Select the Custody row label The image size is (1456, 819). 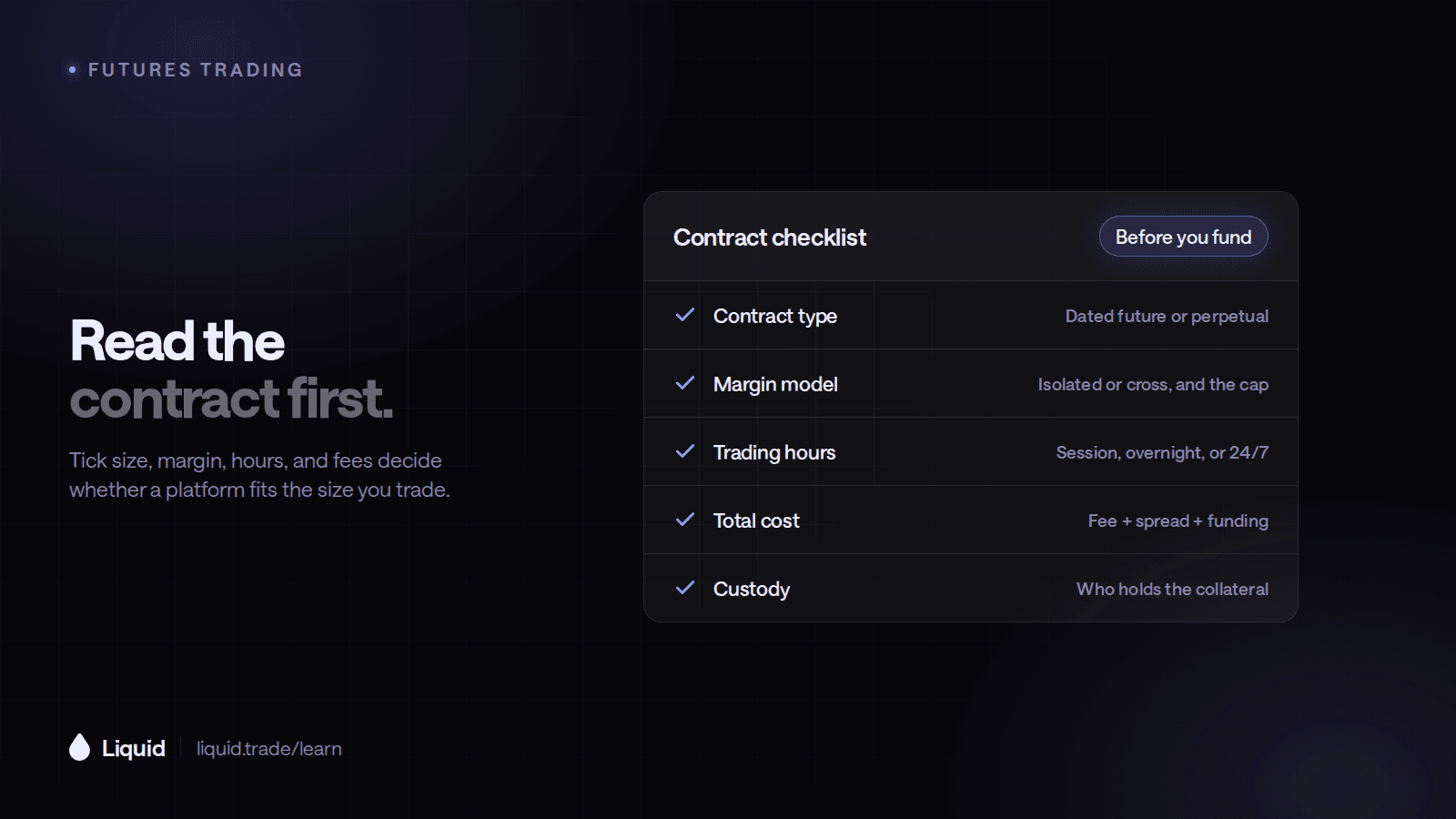pyautogui.click(x=752, y=590)
